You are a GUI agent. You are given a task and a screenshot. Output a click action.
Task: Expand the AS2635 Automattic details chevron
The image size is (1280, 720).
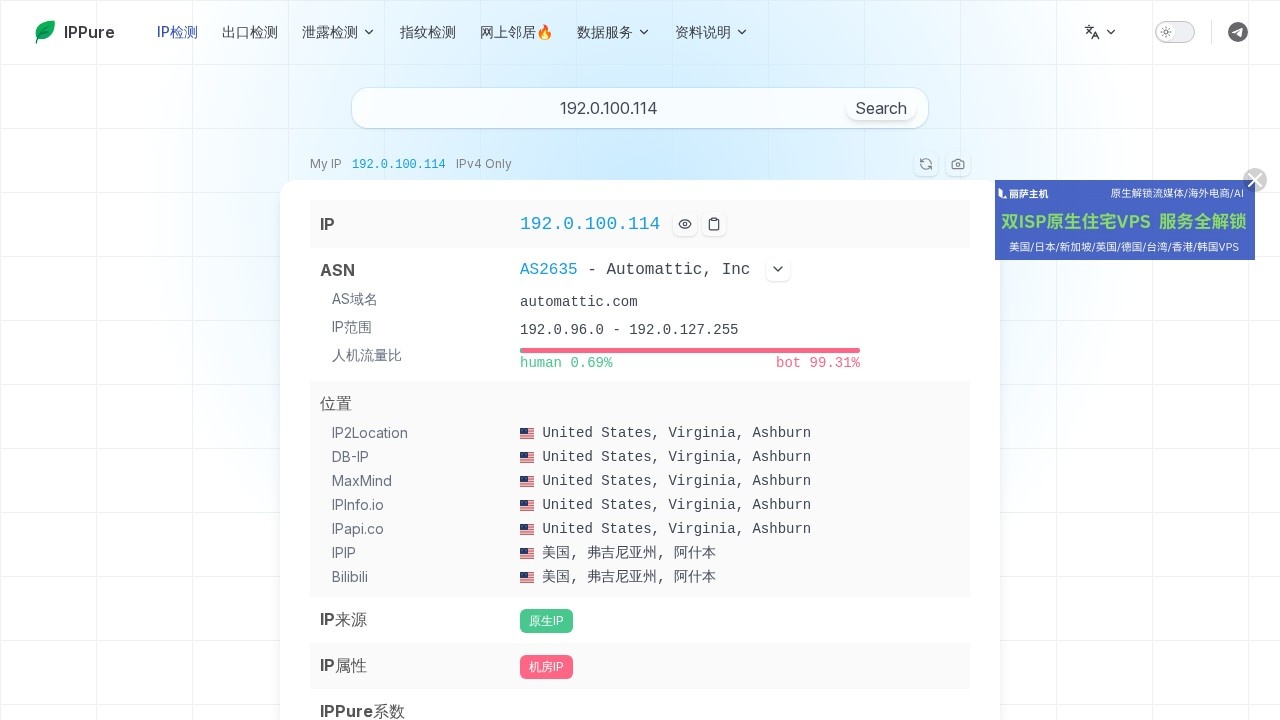778,270
